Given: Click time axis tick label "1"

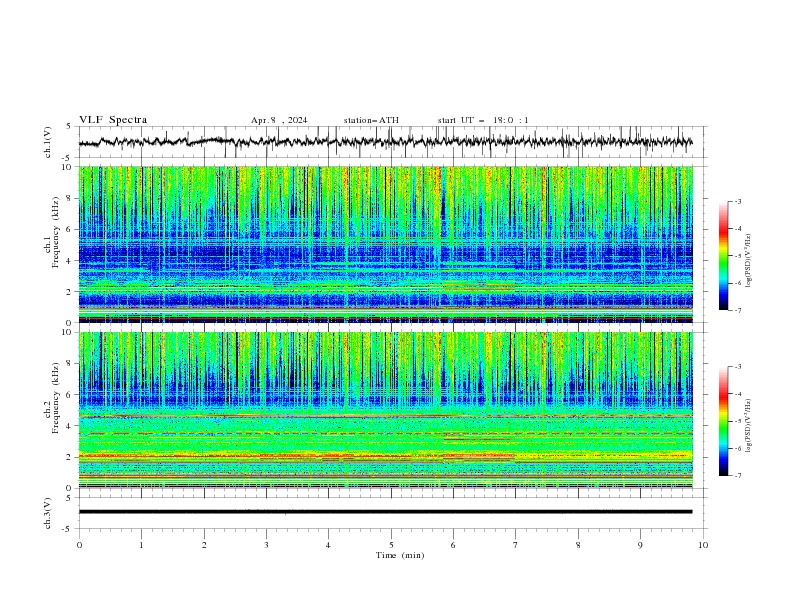Looking at the screenshot, I should click(x=141, y=545).
